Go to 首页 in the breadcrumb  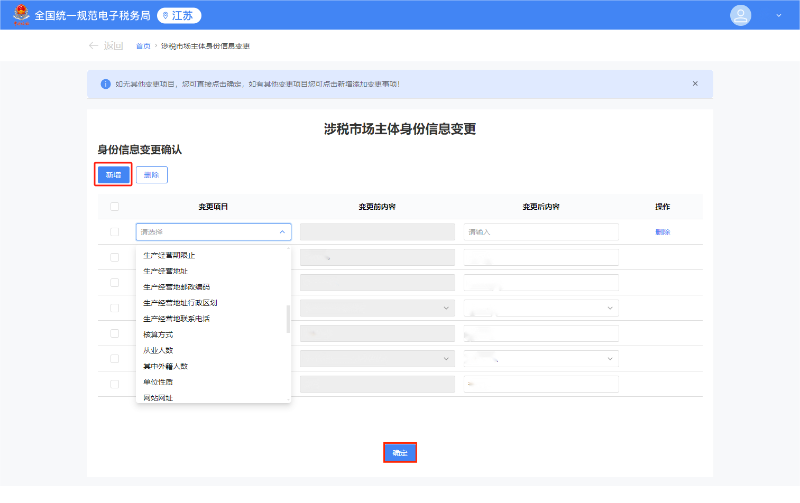[x=143, y=46]
